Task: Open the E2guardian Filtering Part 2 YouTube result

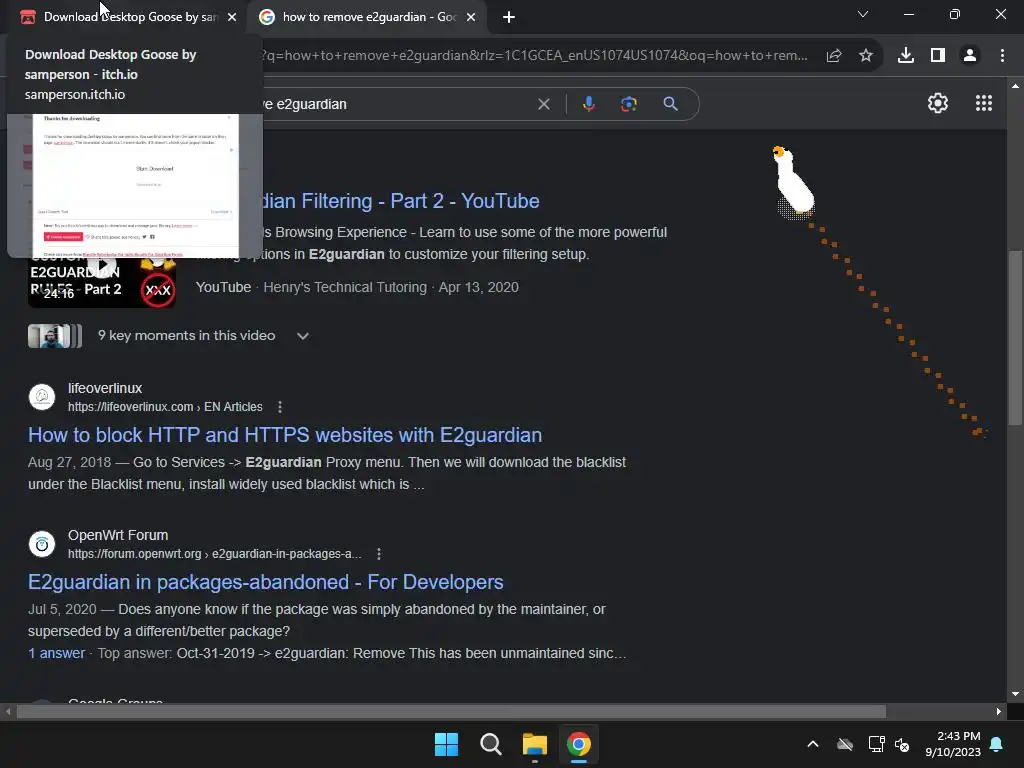Action: pyautogui.click(x=400, y=201)
